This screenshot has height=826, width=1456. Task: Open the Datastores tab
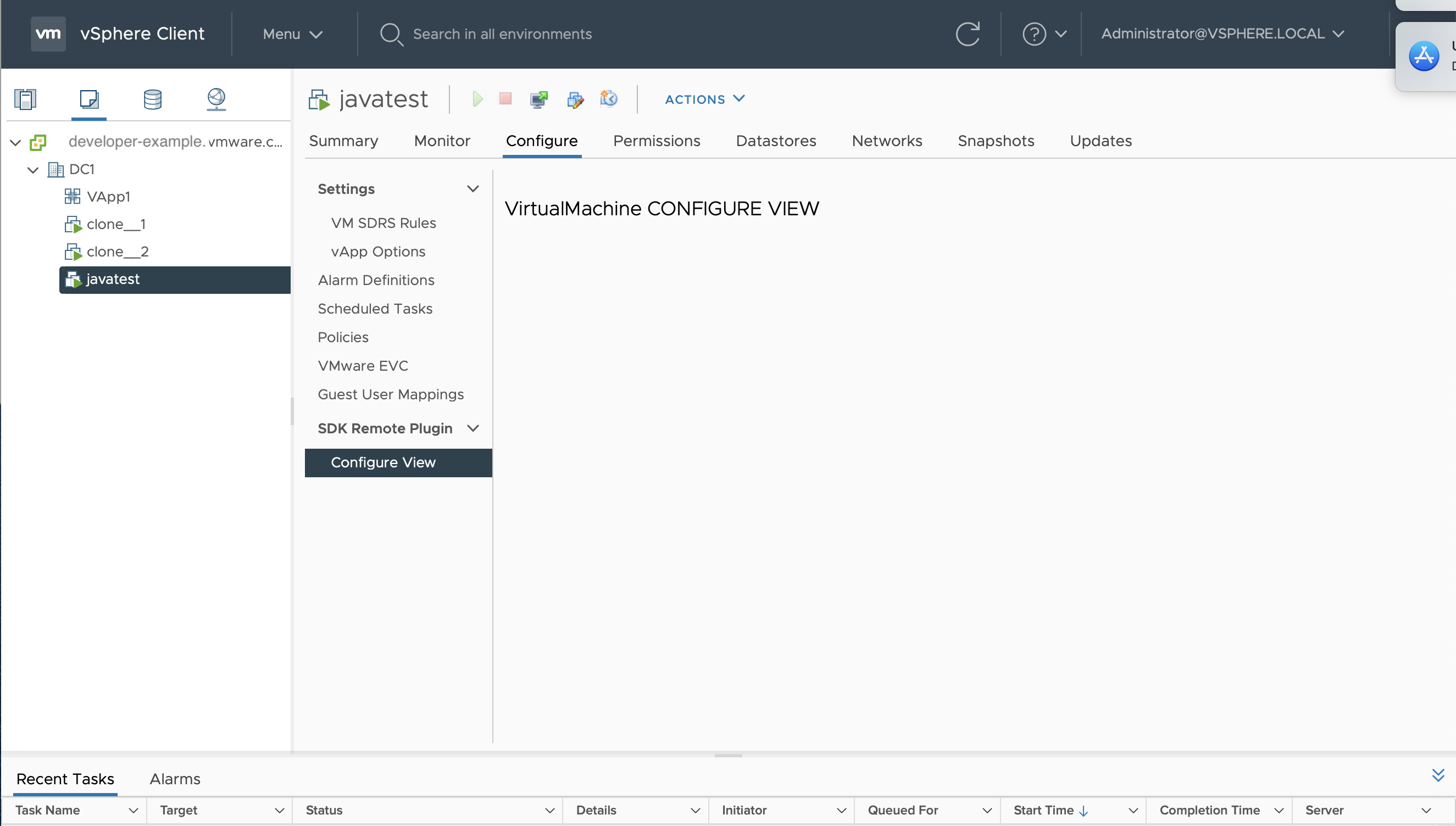(776, 141)
